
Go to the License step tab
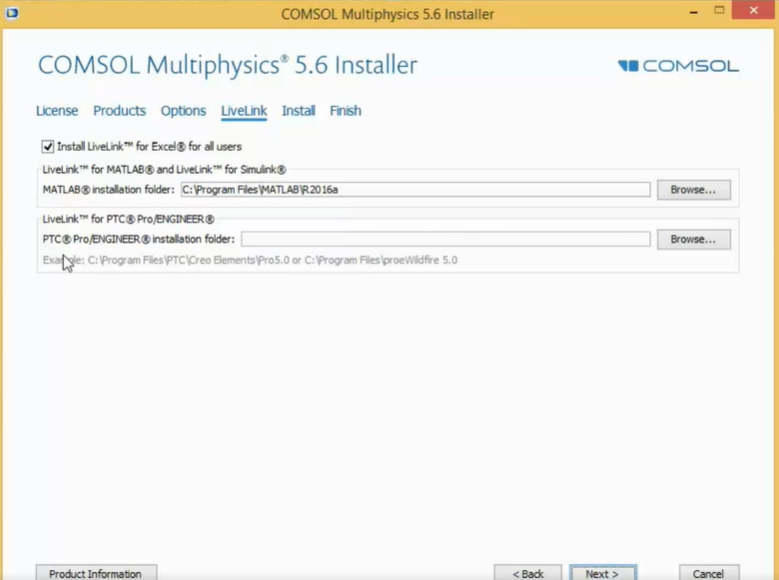pyautogui.click(x=57, y=111)
